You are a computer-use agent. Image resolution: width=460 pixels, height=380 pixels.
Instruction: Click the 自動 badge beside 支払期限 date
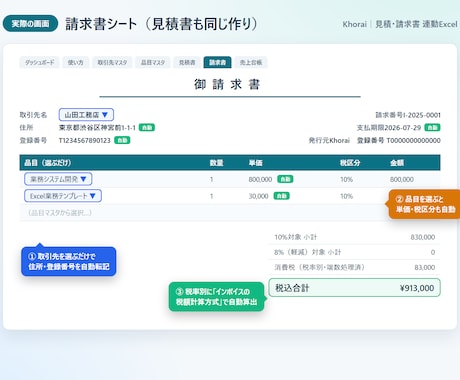point(432,127)
